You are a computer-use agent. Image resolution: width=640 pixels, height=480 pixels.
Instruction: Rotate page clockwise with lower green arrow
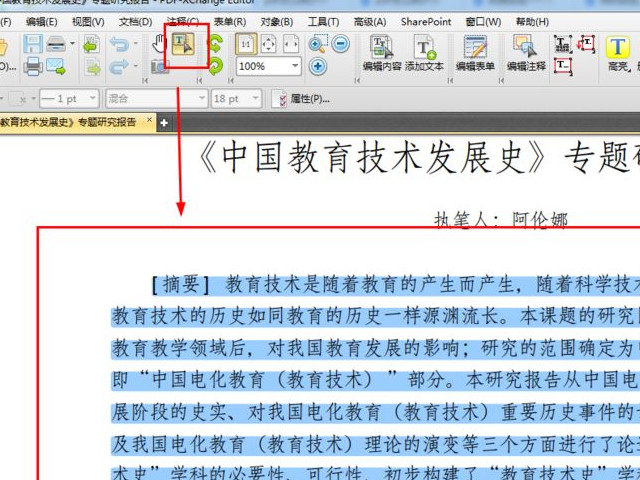[x=216, y=66]
